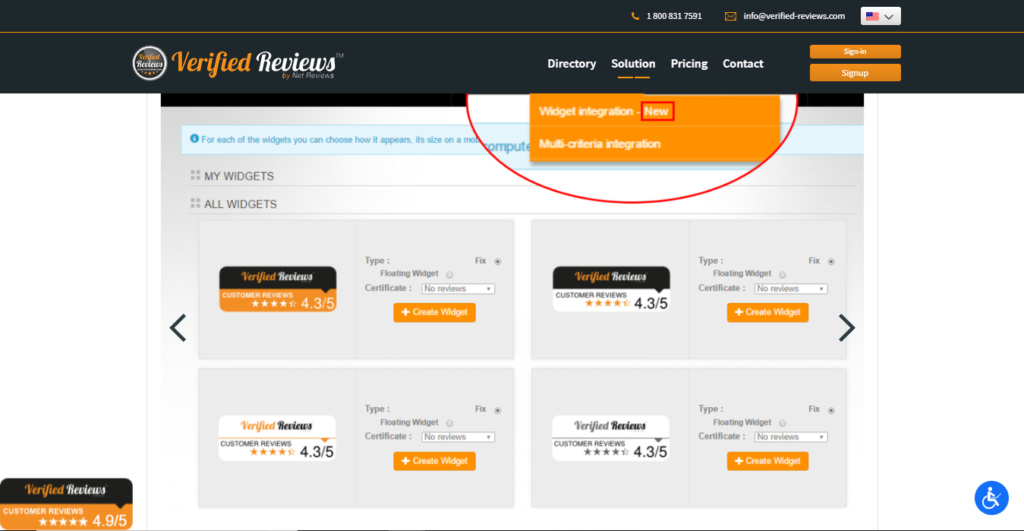1024x531 pixels.
Task: Open the Pricing menu item
Action: pyautogui.click(x=689, y=63)
